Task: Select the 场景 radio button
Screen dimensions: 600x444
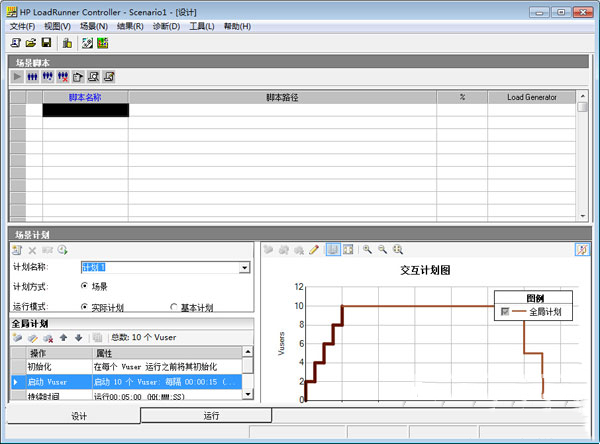Action: pos(85,286)
